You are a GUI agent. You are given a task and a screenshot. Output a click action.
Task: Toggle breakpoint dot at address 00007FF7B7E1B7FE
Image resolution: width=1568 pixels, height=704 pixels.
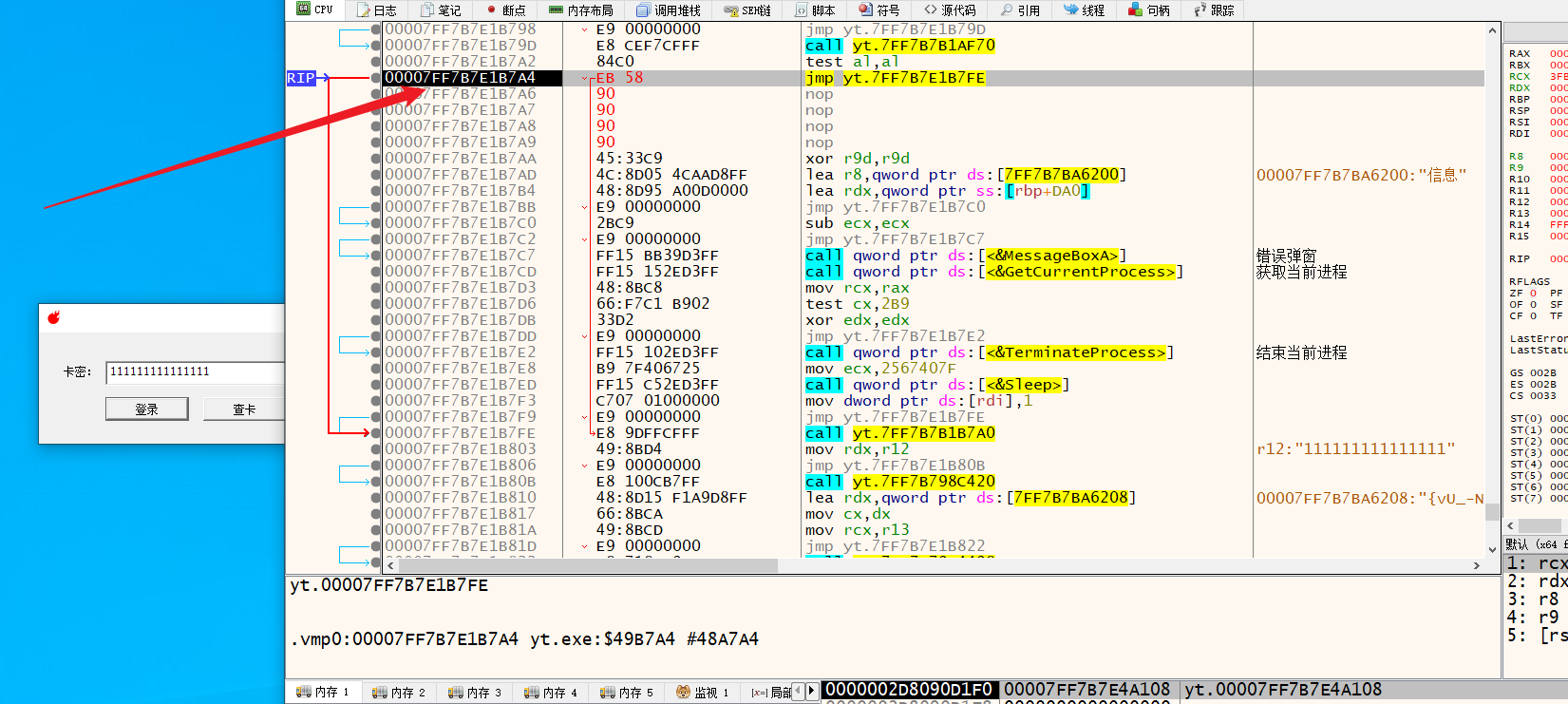pyautogui.click(x=376, y=433)
